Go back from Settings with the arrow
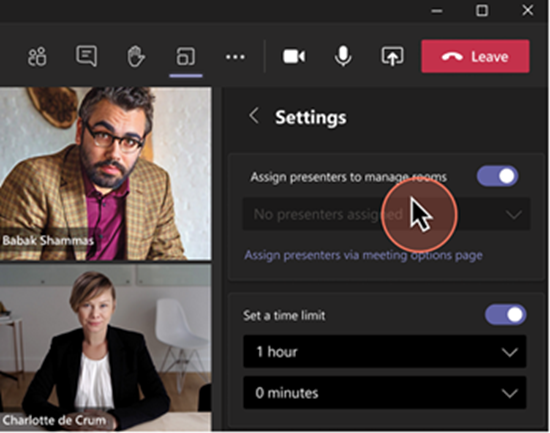 (x=254, y=116)
